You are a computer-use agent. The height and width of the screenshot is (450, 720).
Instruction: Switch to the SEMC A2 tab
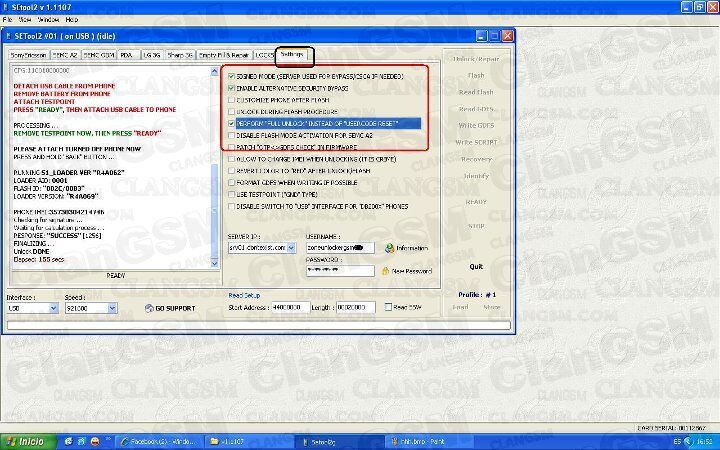pyautogui.click(x=65, y=55)
